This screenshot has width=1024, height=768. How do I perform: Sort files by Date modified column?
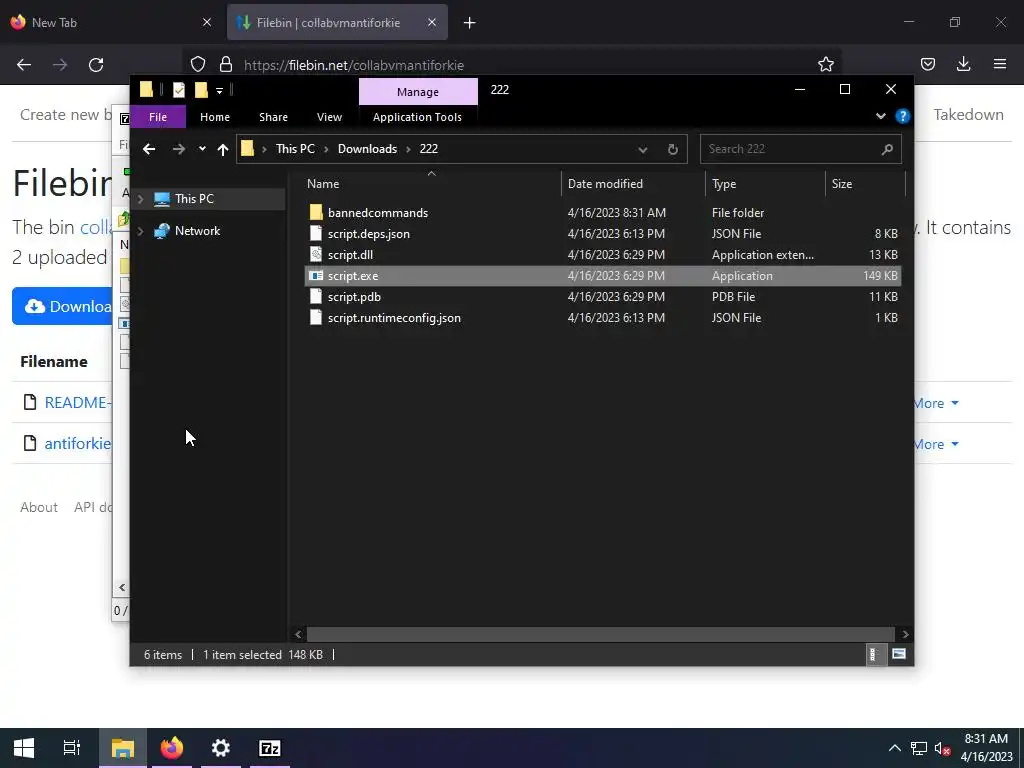point(605,184)
